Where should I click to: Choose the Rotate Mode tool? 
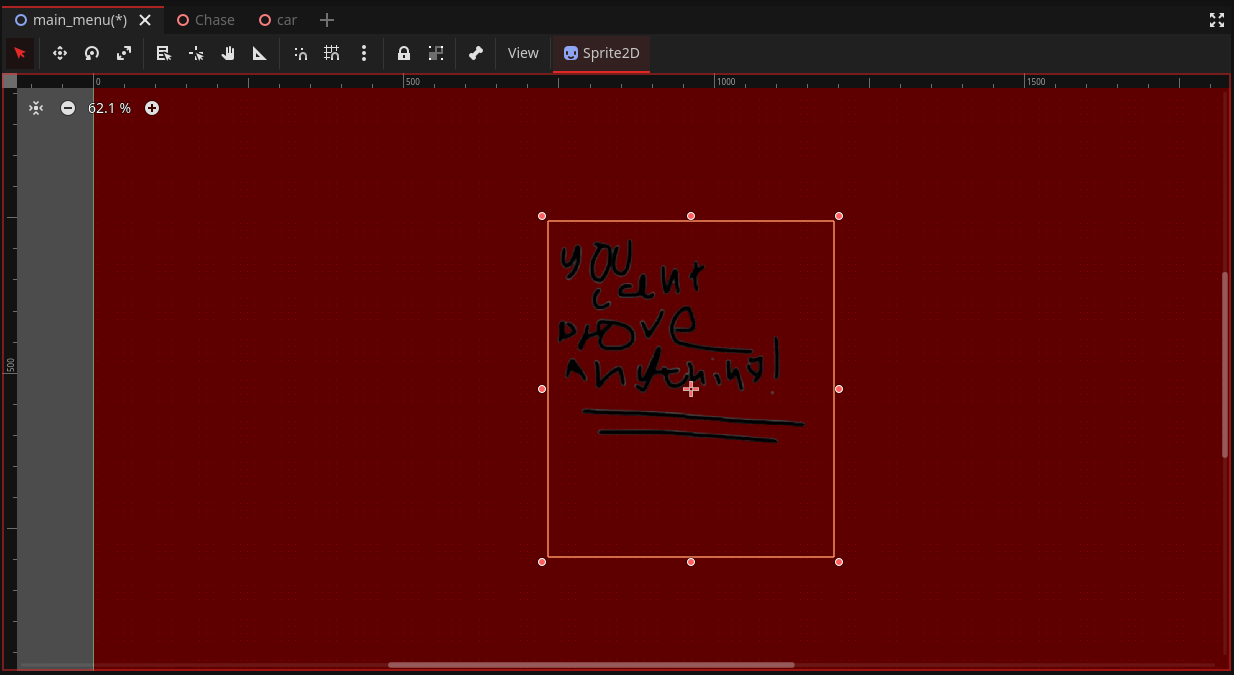[x=92, y=53]
